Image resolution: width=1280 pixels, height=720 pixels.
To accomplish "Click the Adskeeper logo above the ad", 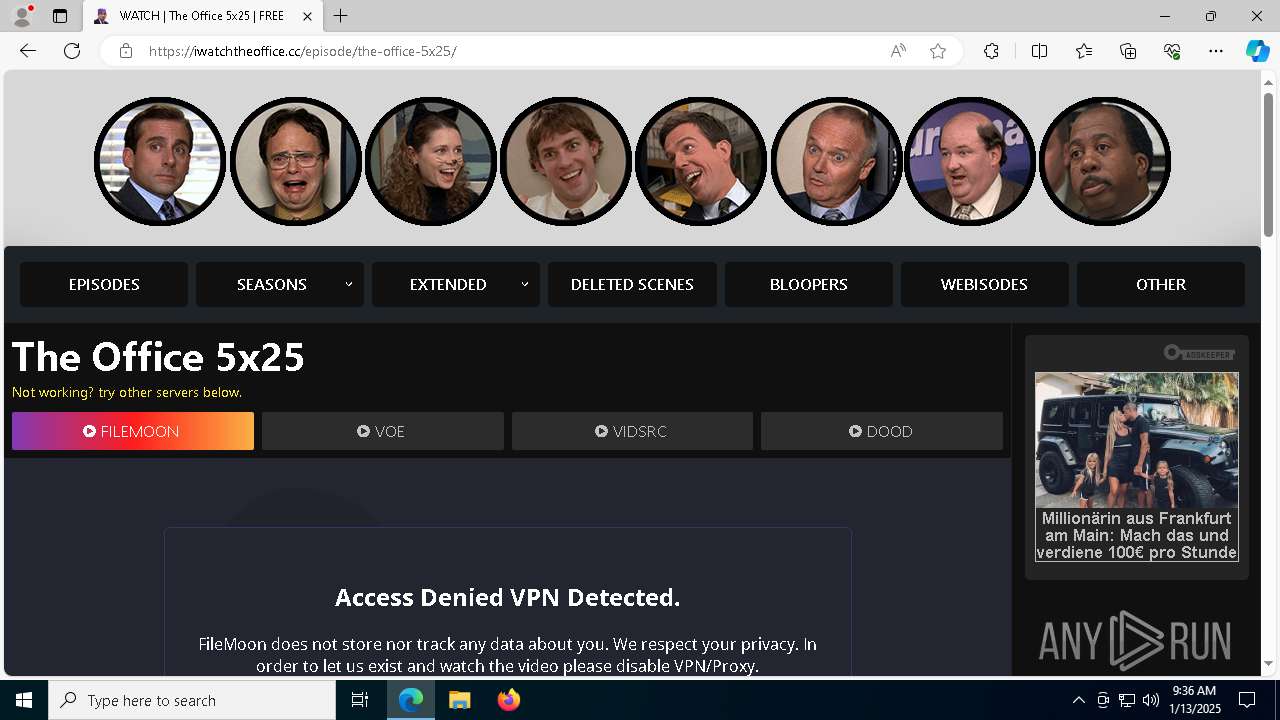I will [1199, 353].
